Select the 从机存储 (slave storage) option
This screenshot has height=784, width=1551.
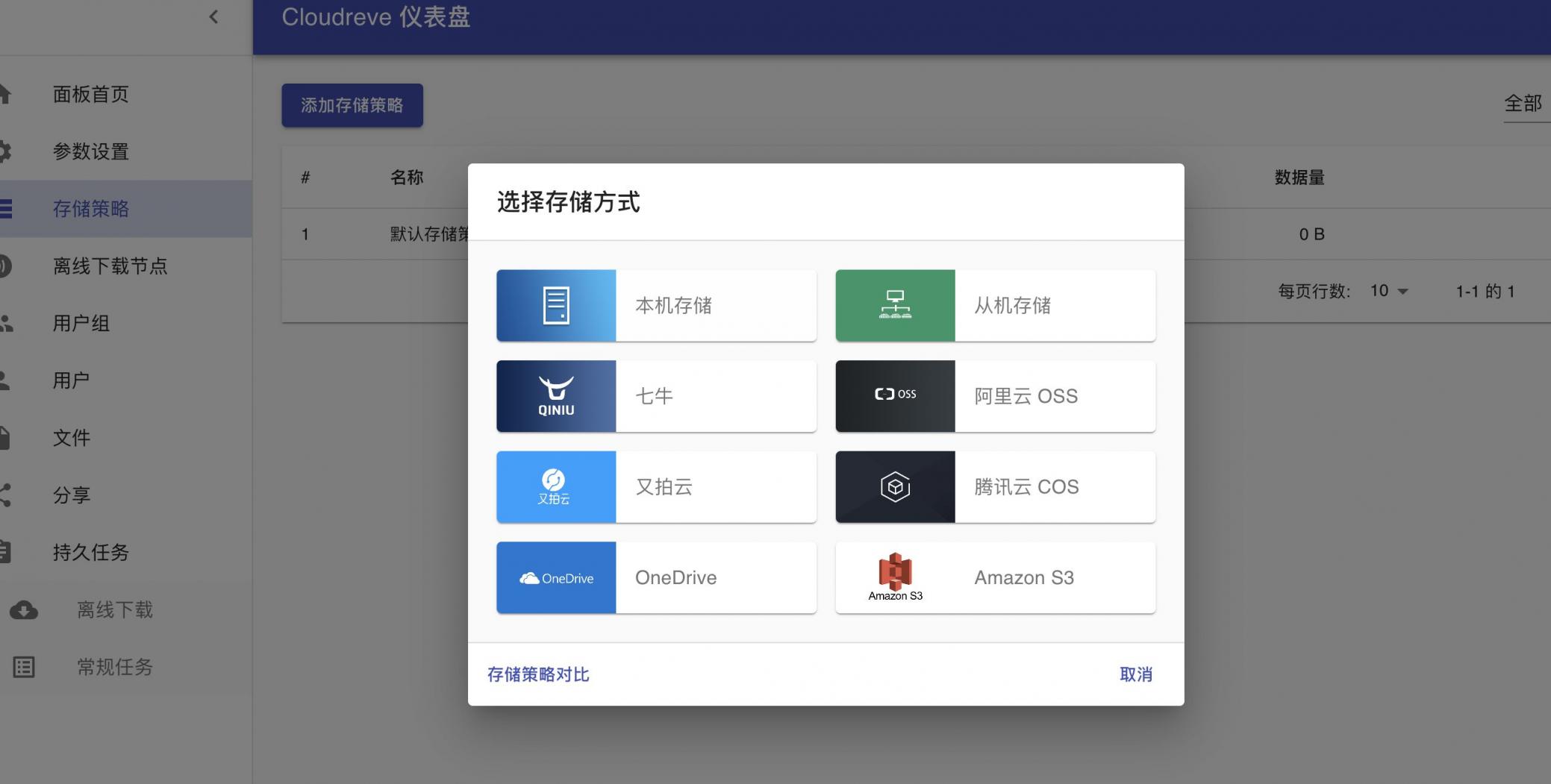click(x=994, y=306)
